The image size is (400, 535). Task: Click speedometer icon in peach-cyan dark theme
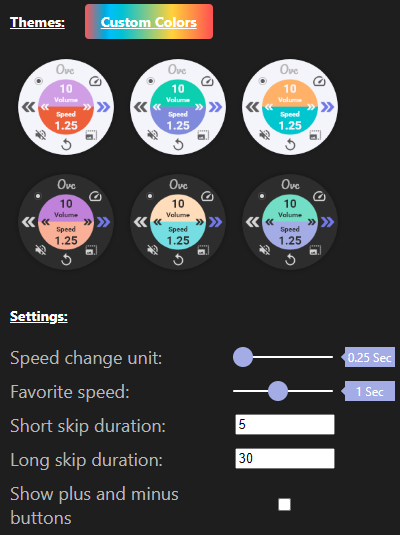coord(207,196)
